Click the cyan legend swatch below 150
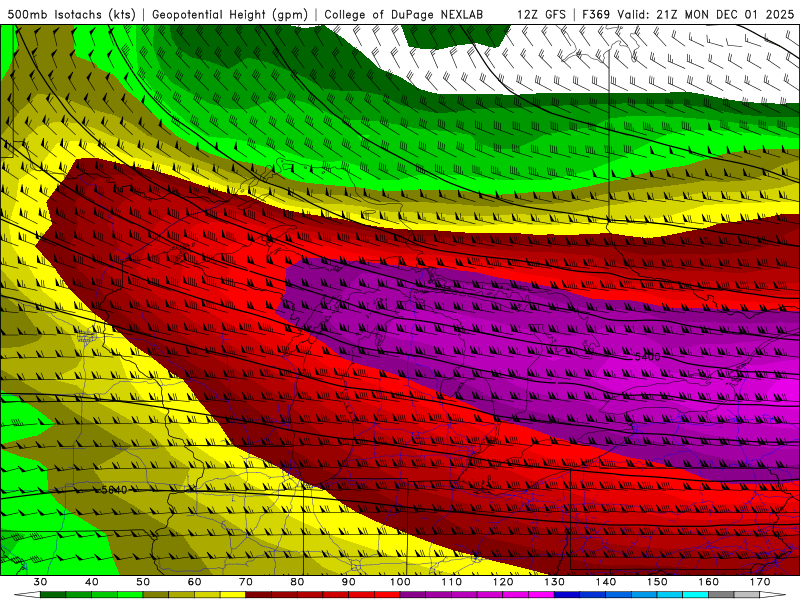 [670, 595]
